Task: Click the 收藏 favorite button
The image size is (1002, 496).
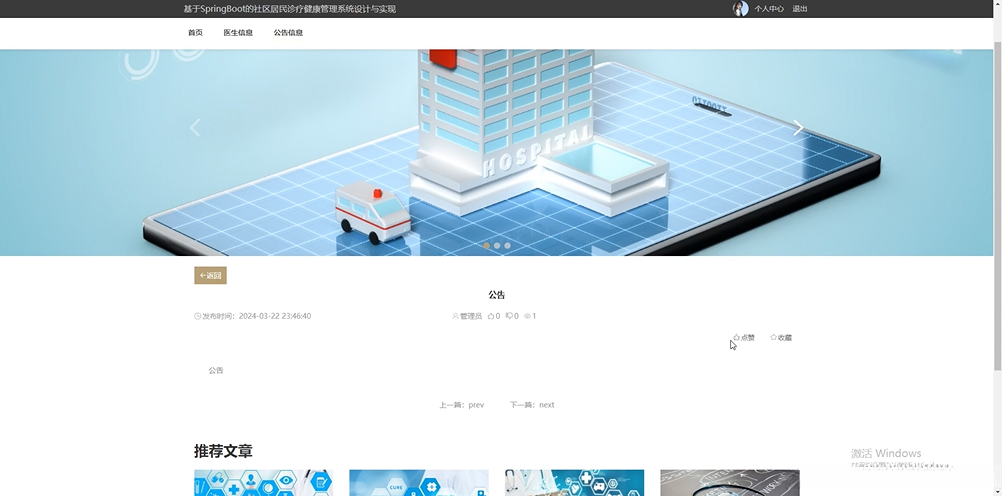Action: point(781,337)
